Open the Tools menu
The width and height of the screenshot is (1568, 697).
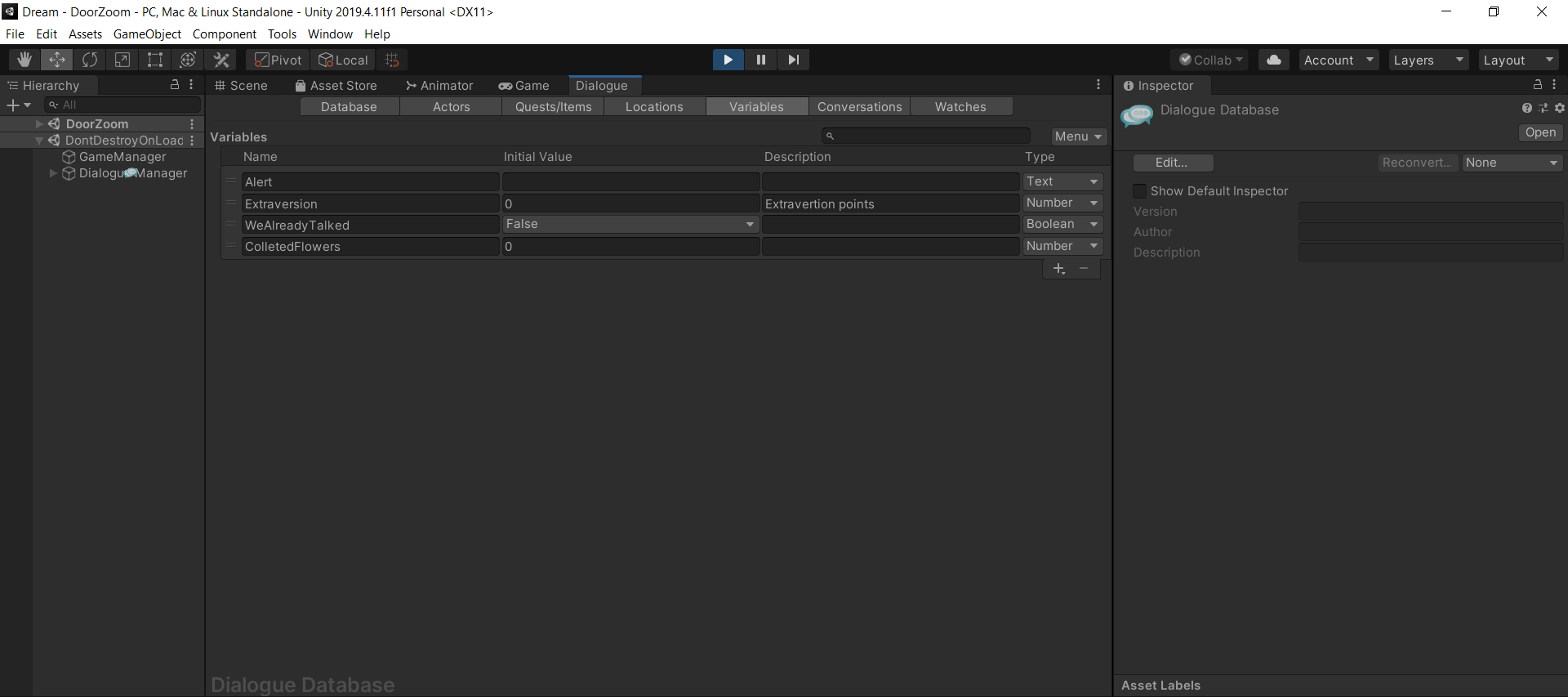click(282, 34)
